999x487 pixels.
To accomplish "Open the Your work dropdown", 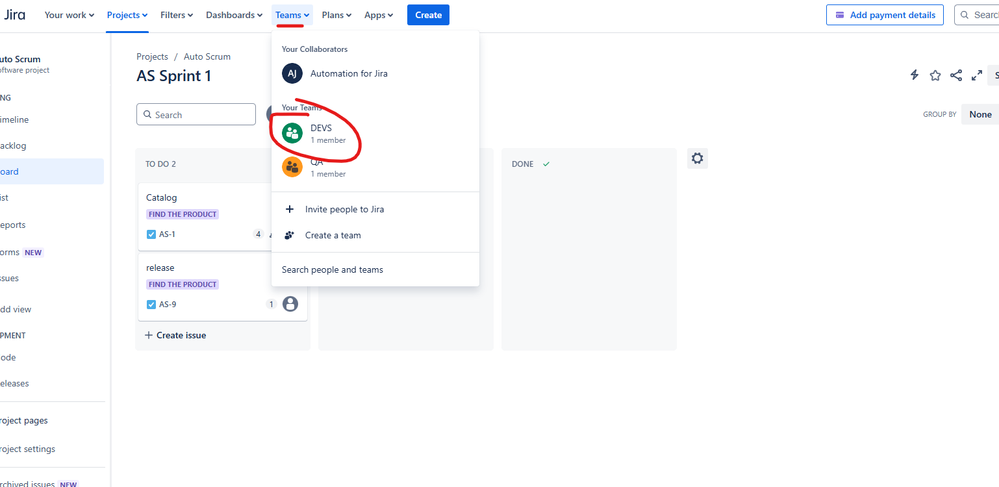I will 69,15.
